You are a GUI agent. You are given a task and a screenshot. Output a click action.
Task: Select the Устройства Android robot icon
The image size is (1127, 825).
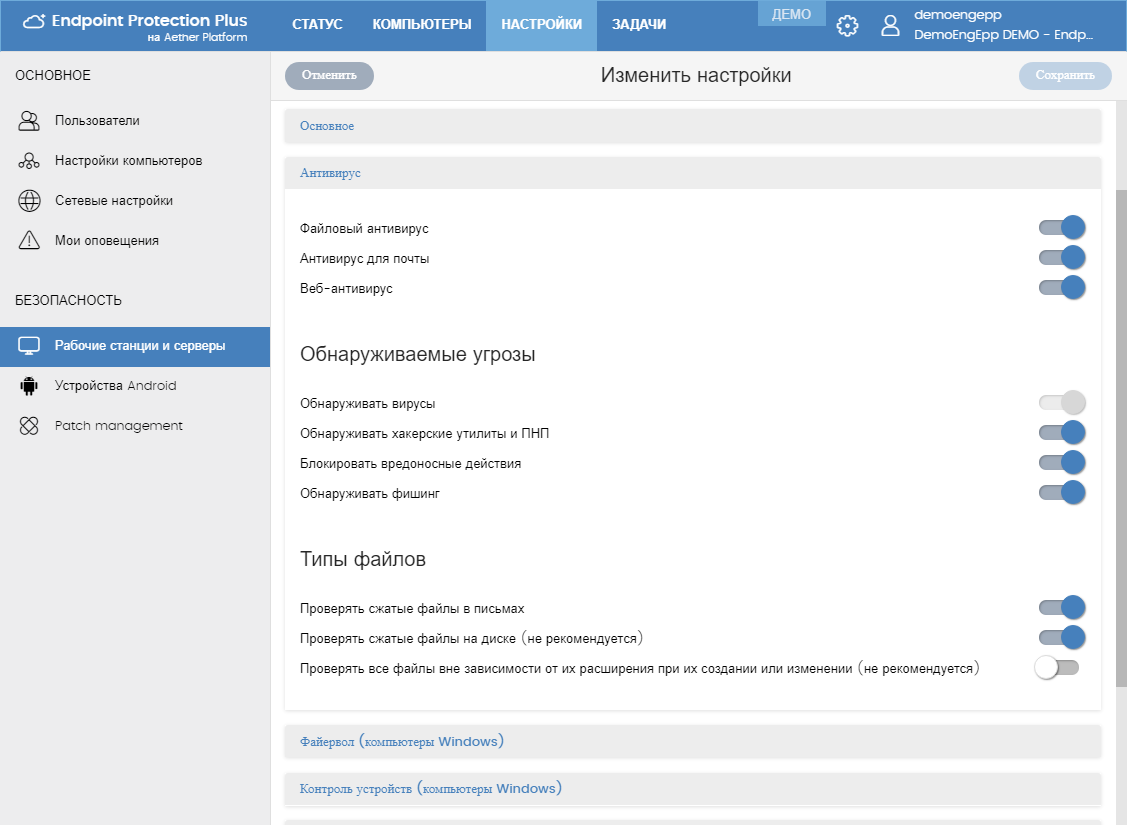click(x=29, y=386)
